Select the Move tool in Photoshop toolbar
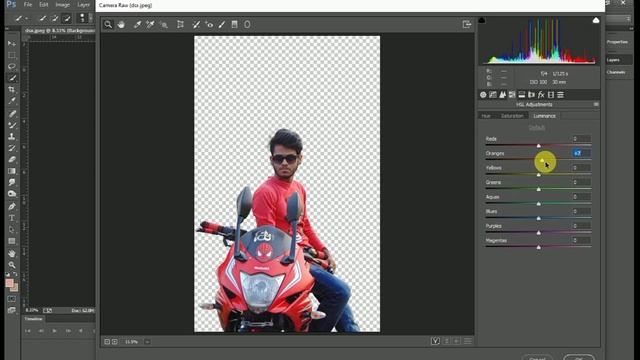Viewport: 640px width, 360px height. pyautogui.click(x=12, y=43)
